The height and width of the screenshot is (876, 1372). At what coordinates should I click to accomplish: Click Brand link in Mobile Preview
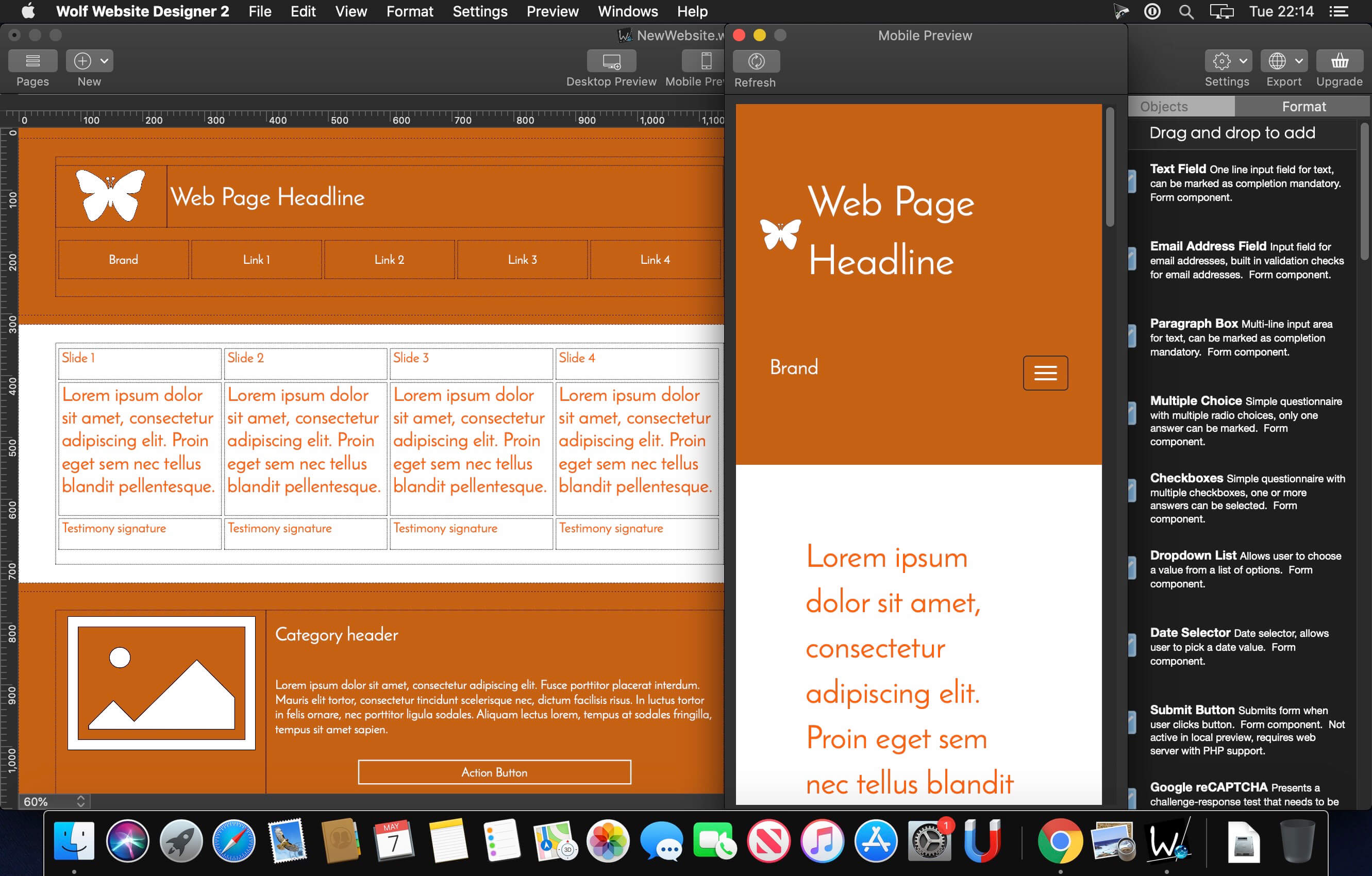click(x=794, y=367)
